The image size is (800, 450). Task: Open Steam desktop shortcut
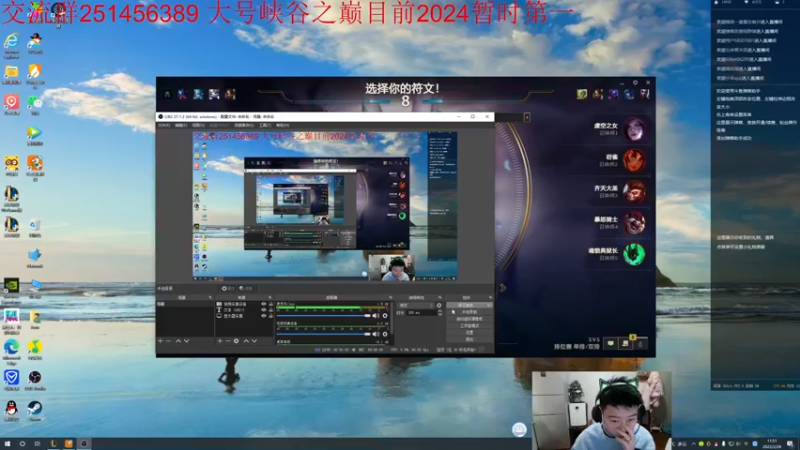click(x=35, y=411)
